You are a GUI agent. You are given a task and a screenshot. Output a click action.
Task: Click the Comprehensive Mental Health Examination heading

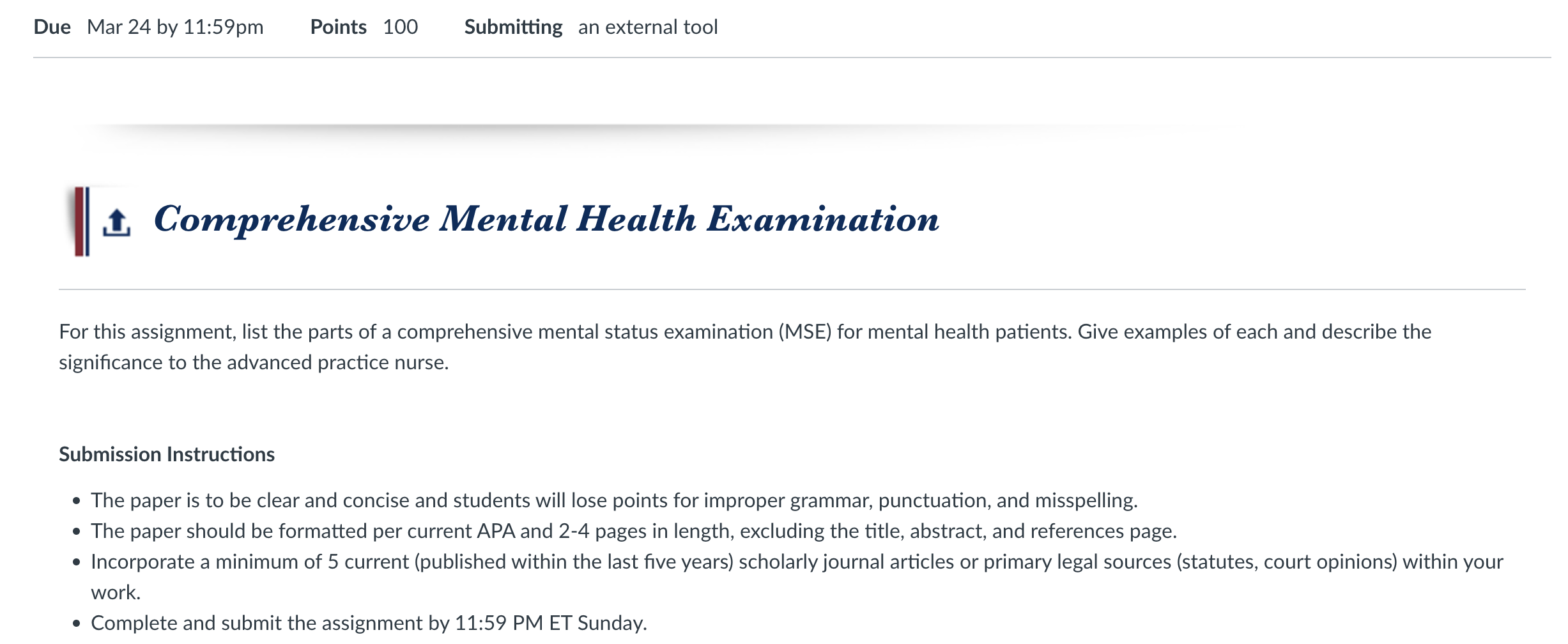click(546, 219)
